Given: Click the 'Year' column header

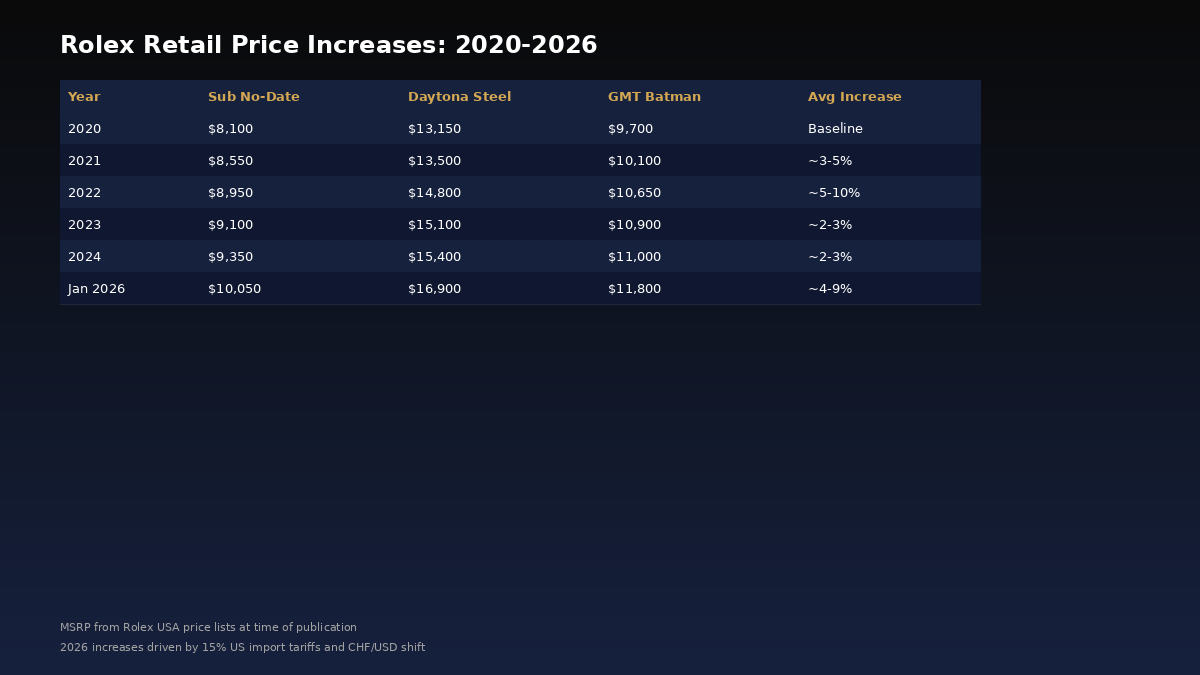Looking at the screenshot, I should pyautogui.click(x=84, y=97).
